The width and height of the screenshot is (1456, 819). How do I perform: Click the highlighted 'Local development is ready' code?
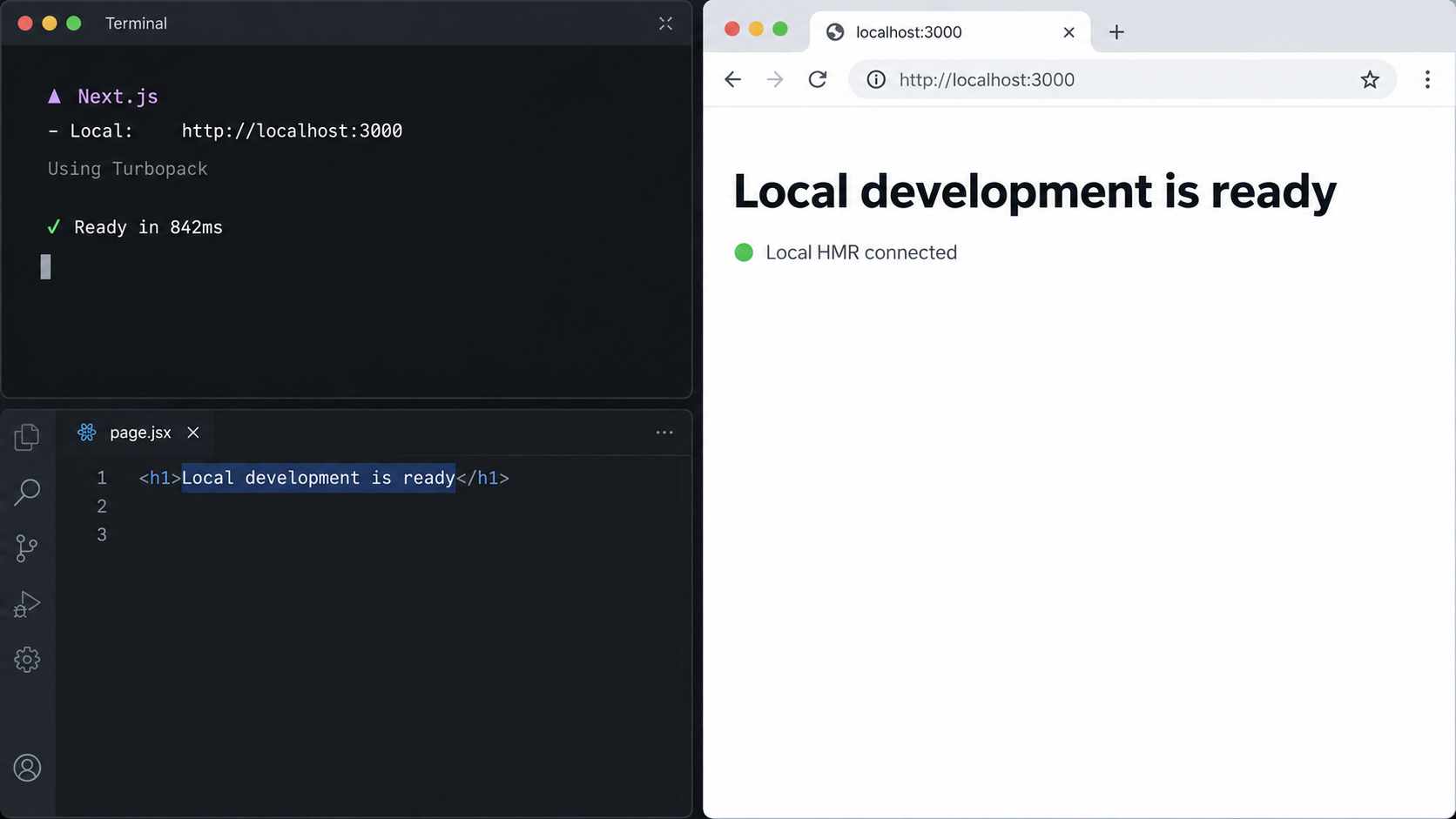(x=318, y=478)
